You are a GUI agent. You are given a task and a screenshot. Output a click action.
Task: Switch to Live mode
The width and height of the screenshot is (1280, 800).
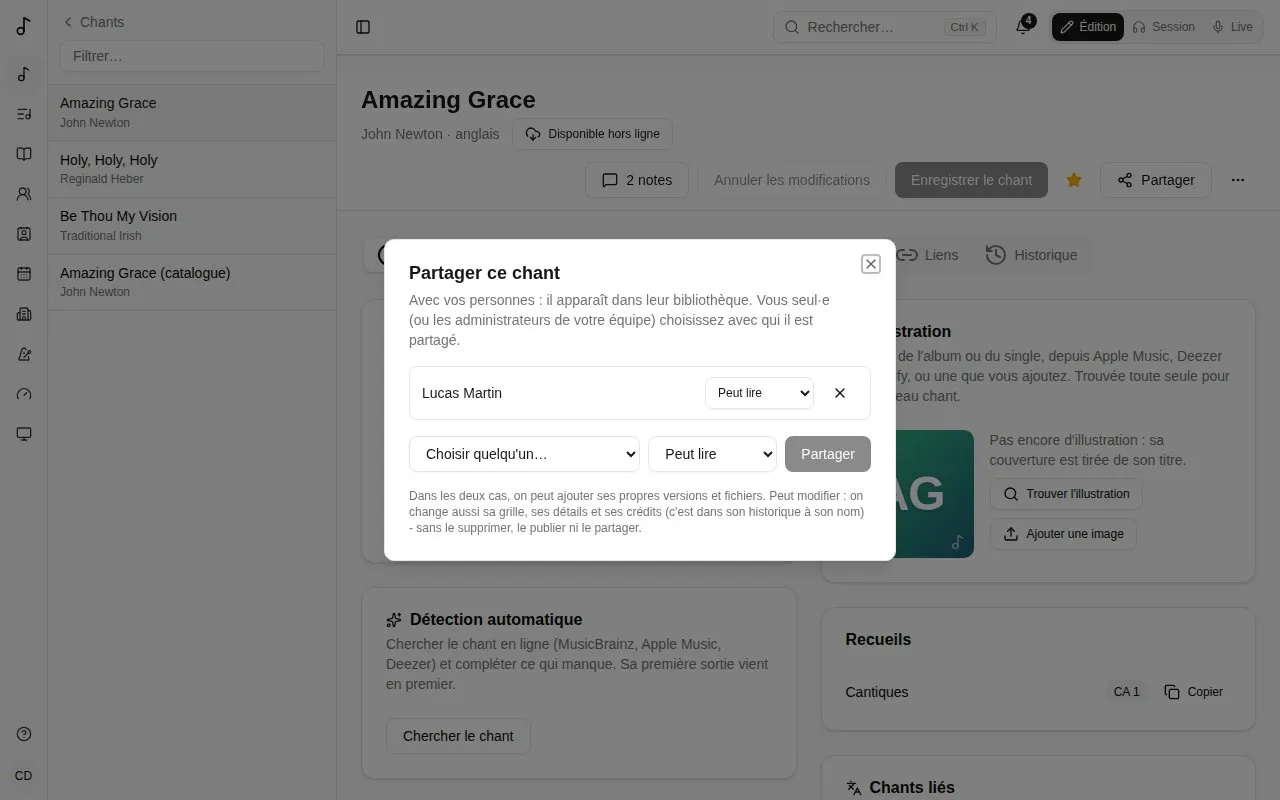tap(1232, 27)
